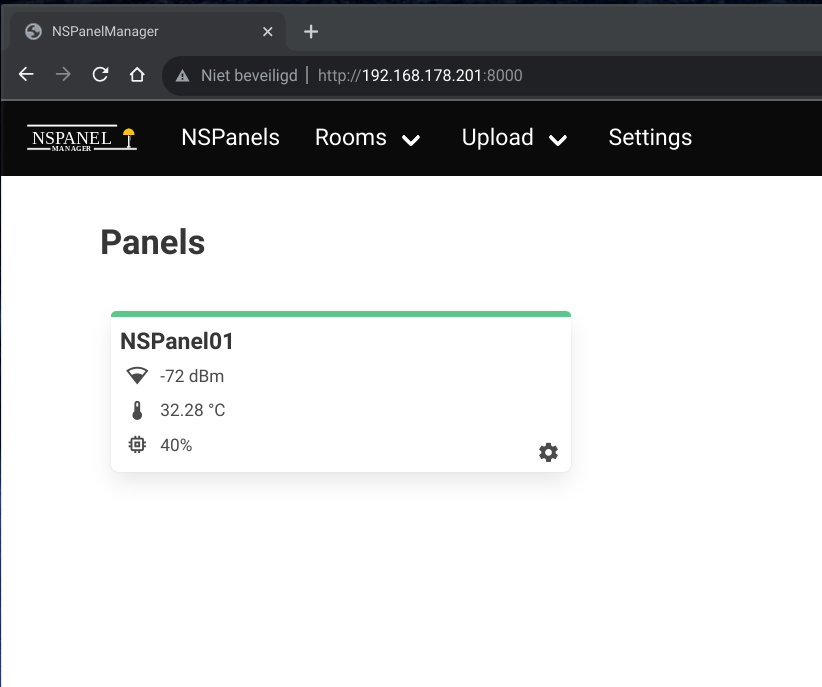Expand the Rooms dropdown menu

[x=351, y=137]
